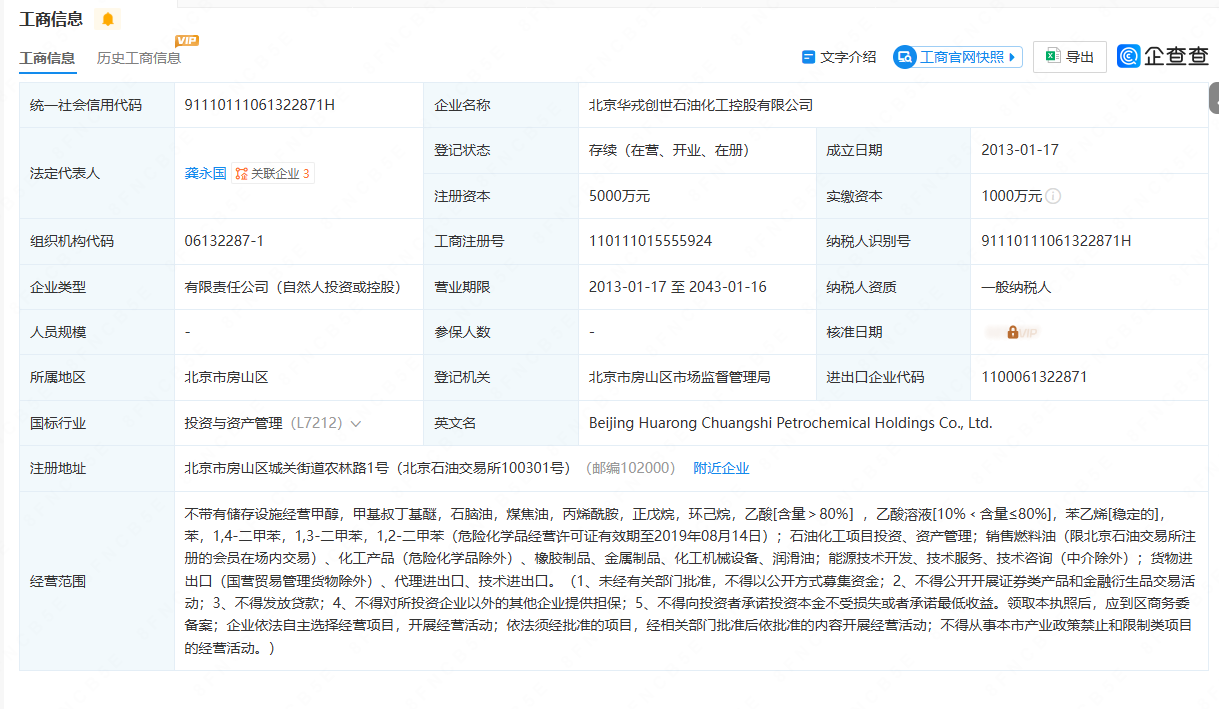This screenshot has width=1219, height=709.
Task: Click the Excel icon on 导出
Action: [x=1052, y=57]
